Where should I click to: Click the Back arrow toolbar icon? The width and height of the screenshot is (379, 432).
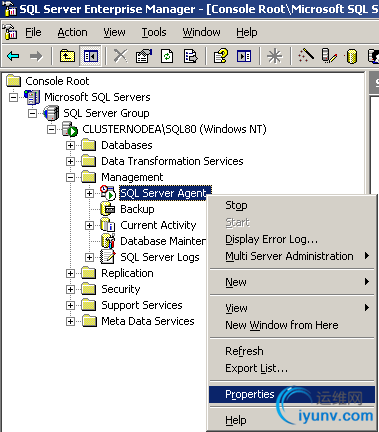[13, 56]
